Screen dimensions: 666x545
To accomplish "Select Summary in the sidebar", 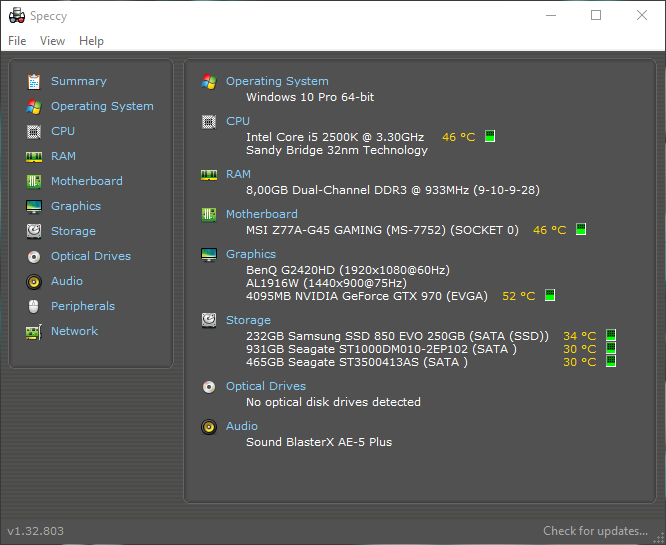I will [79, 81].
